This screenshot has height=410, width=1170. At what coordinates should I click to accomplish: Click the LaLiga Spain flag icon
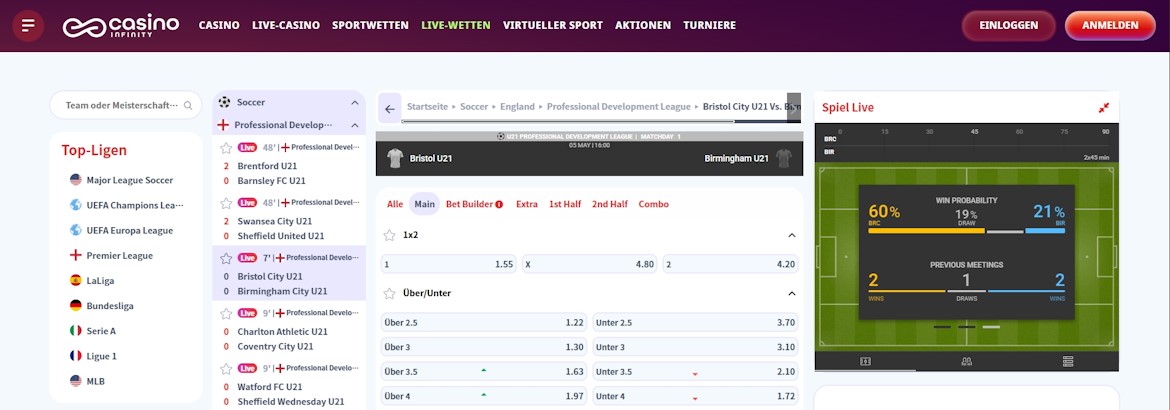75,280
